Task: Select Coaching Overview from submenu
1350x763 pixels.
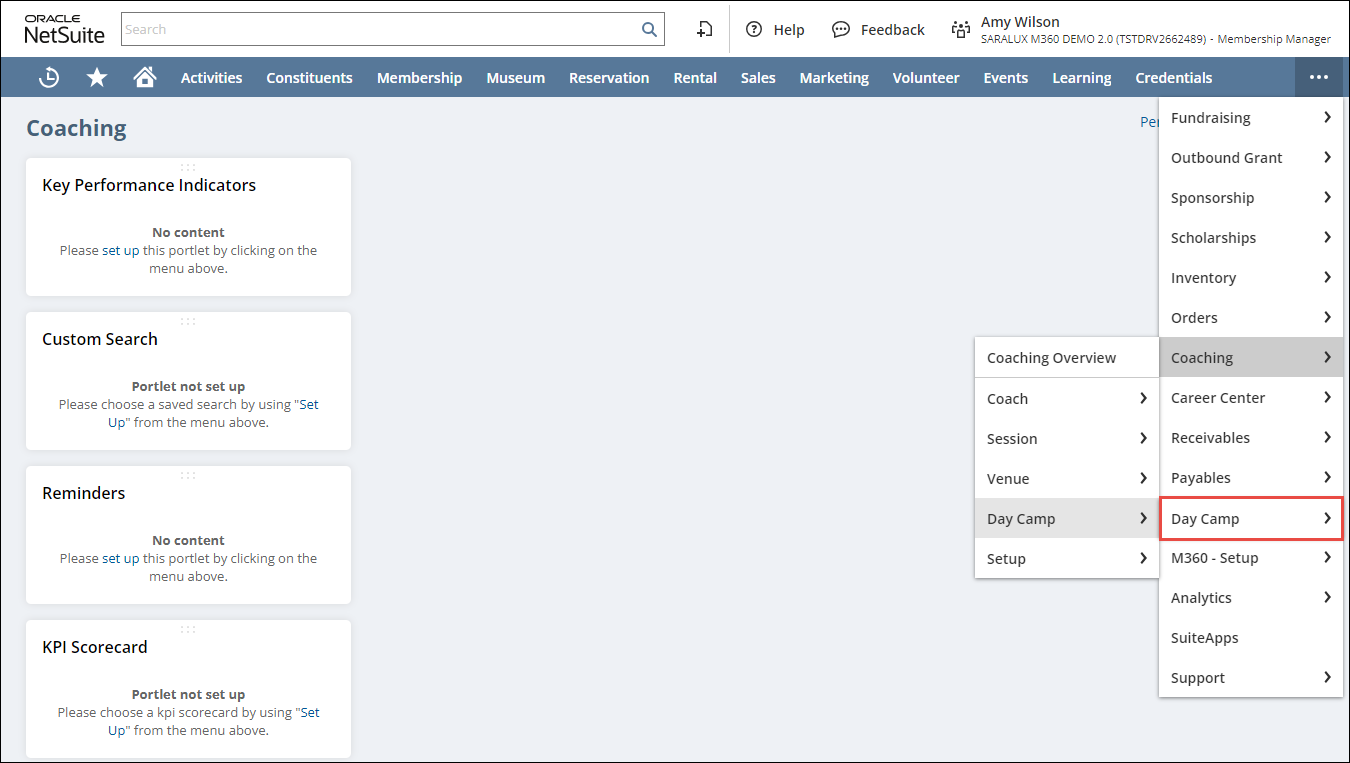Action: 1051,358
